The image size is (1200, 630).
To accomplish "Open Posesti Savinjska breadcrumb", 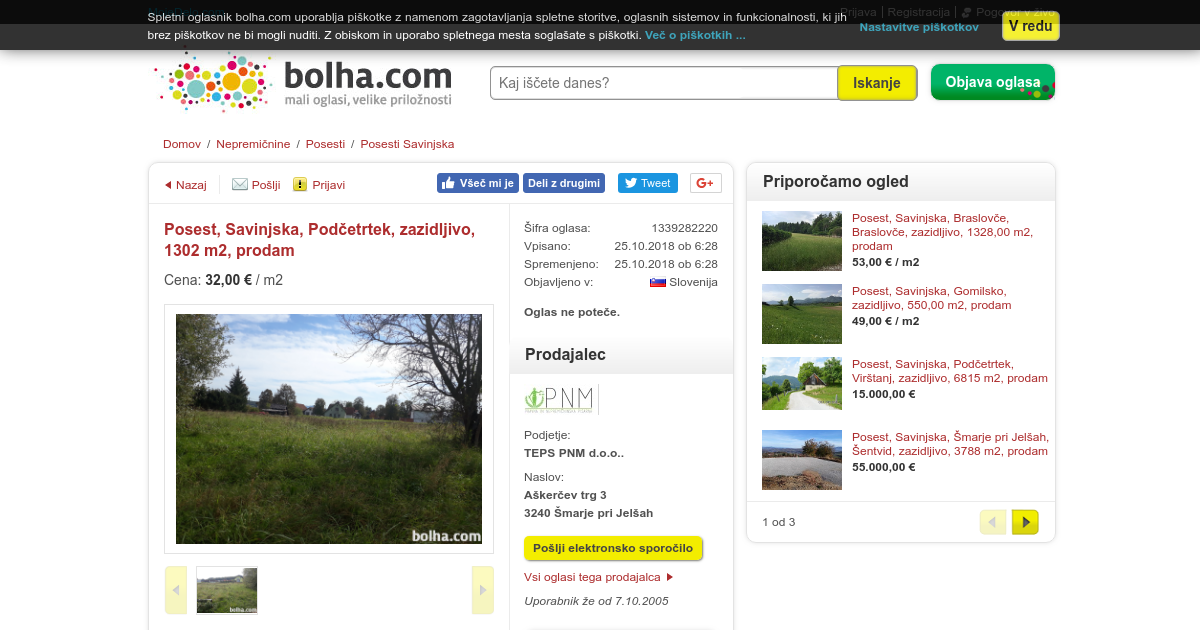I will (x=407, y=144).
